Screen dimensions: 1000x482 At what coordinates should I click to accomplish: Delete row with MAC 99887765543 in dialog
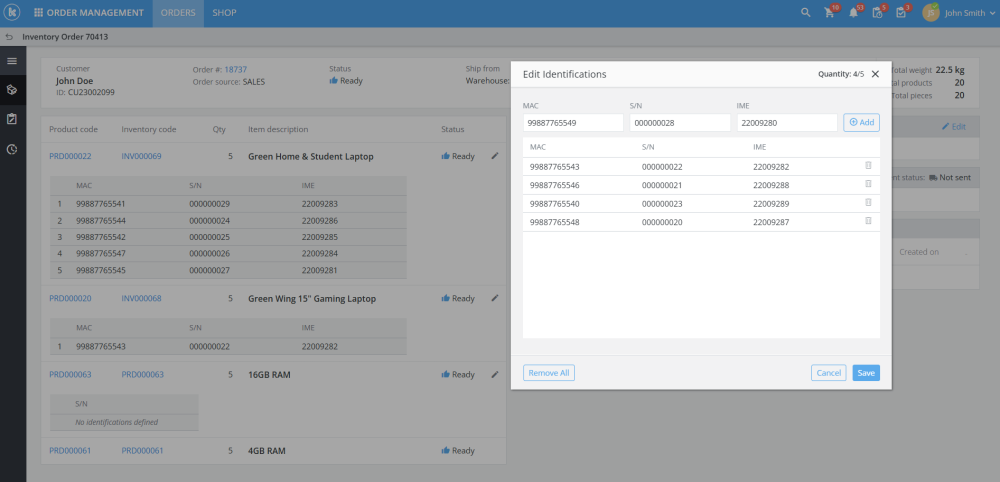pos(868,166)
